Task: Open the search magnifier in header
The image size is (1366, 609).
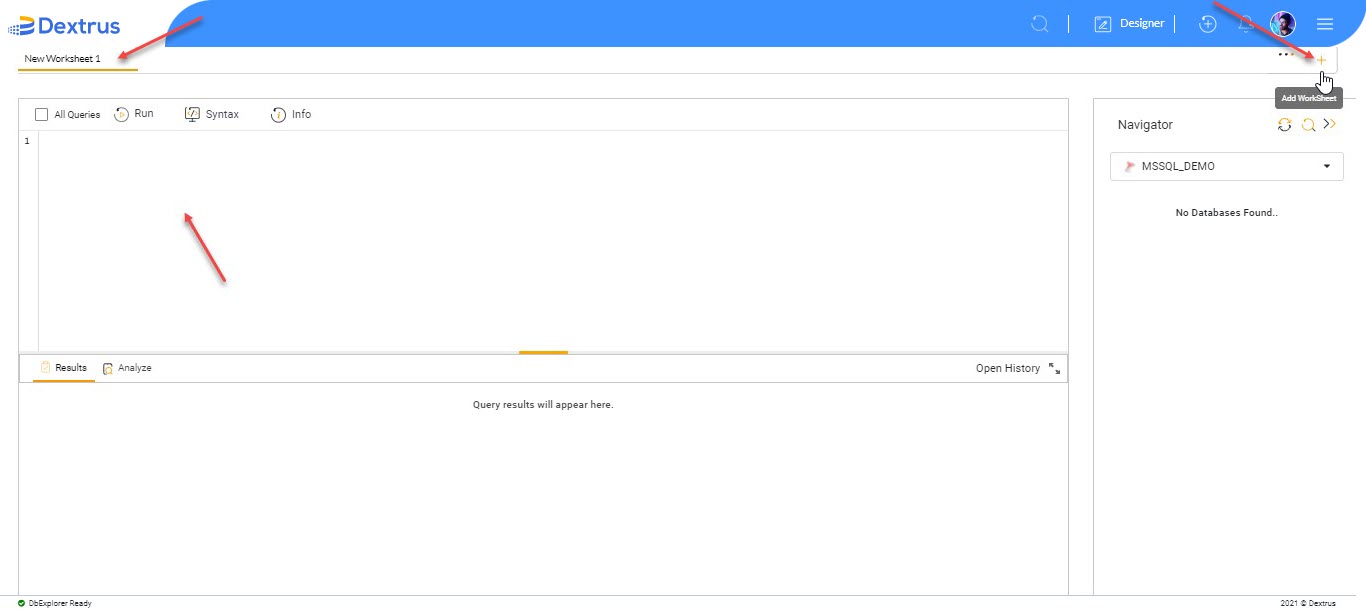Action: coord(1040,24)
